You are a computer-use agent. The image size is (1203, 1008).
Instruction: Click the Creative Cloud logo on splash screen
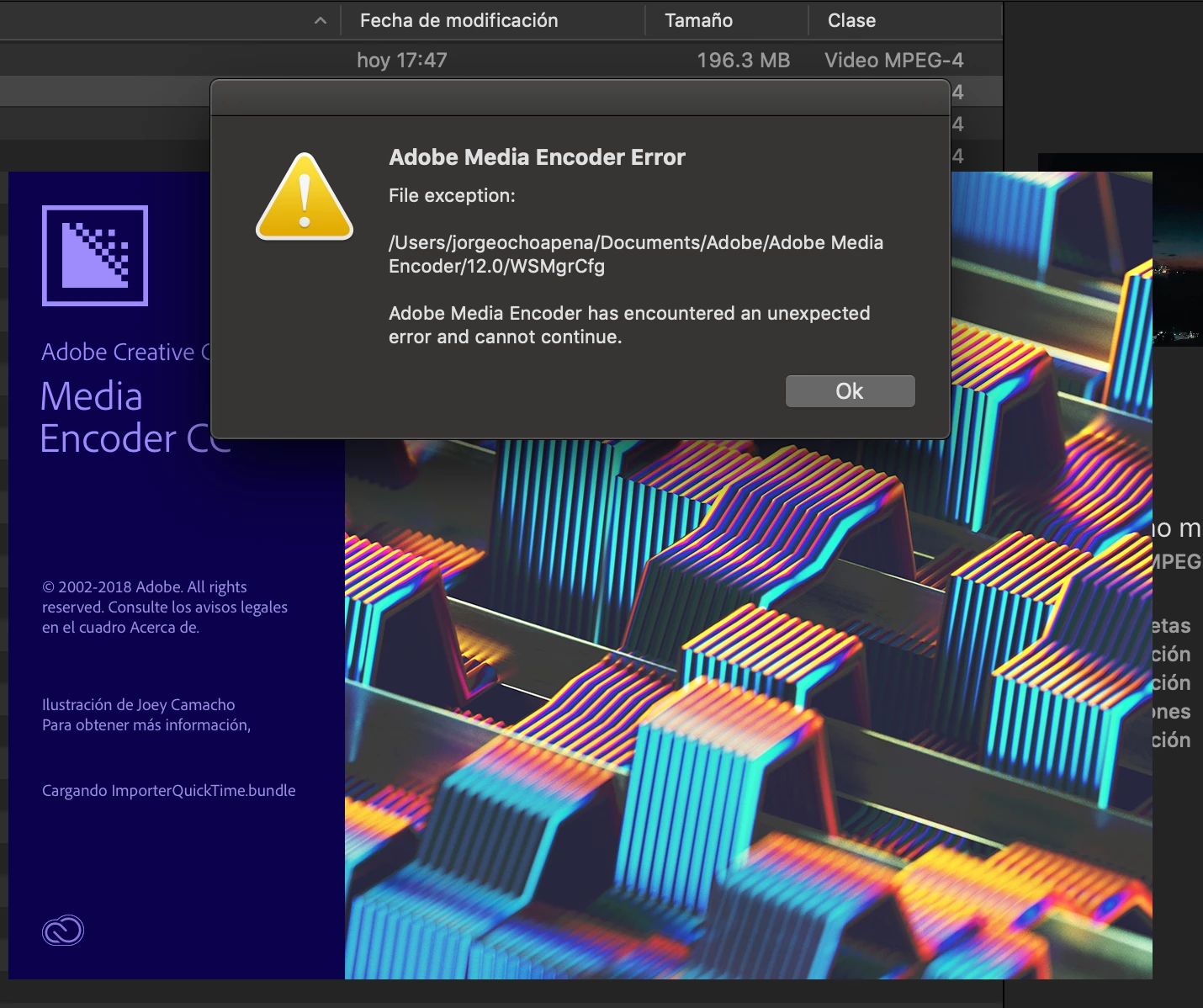(x=63, y=931)
